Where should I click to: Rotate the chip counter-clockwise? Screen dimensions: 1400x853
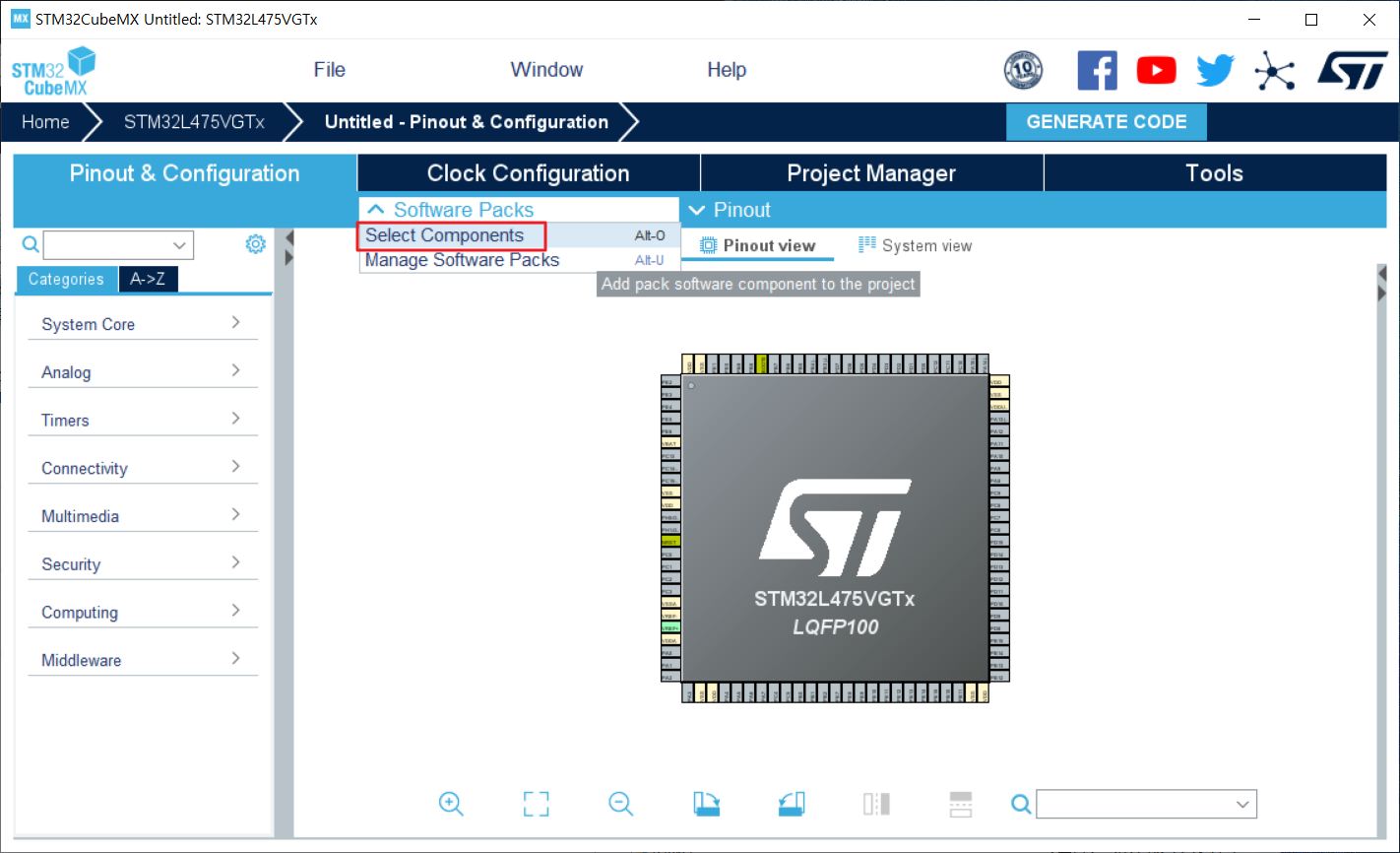click(x=792, y=804)
